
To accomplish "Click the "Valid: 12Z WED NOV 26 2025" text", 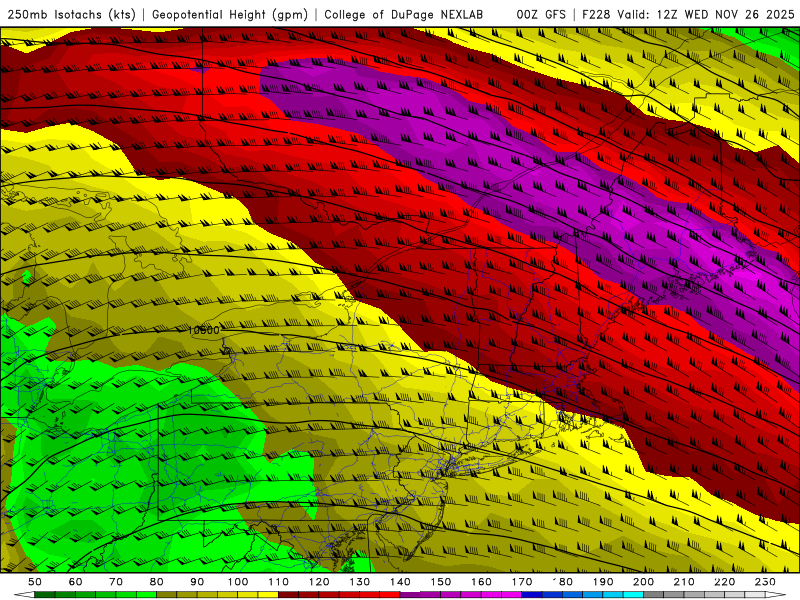I will (x=706, y=14).
